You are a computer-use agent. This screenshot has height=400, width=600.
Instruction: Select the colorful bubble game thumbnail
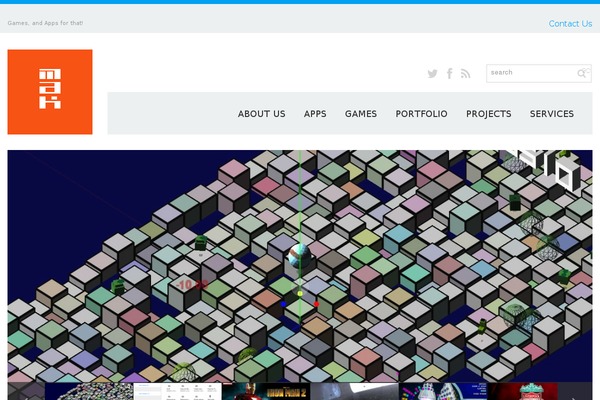click(x=443, y=392)
